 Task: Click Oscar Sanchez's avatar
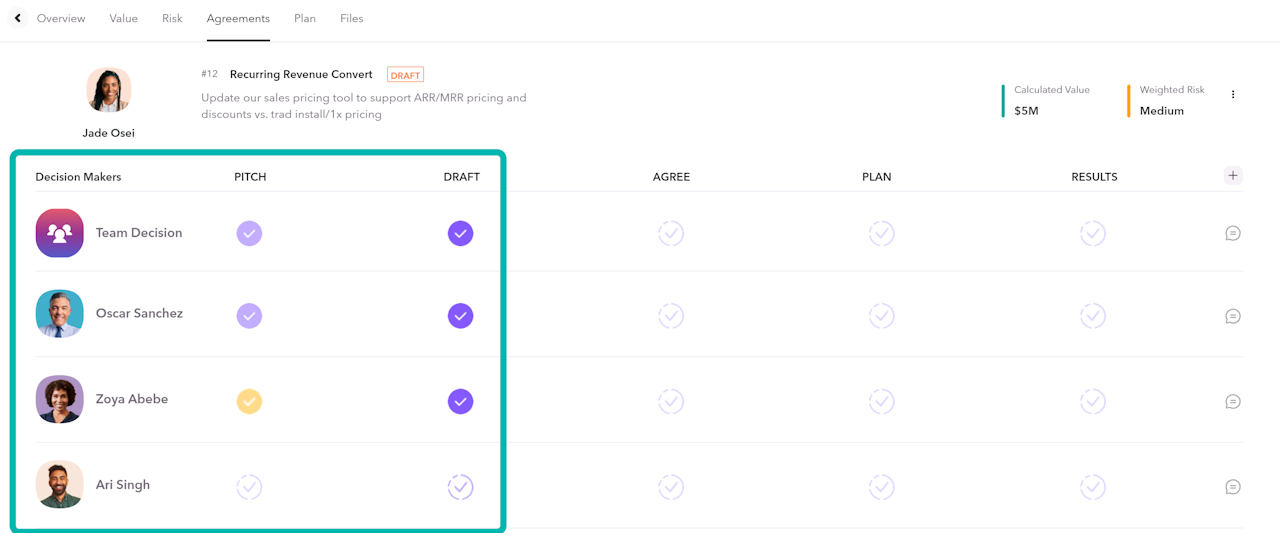(x=60, y=314)
